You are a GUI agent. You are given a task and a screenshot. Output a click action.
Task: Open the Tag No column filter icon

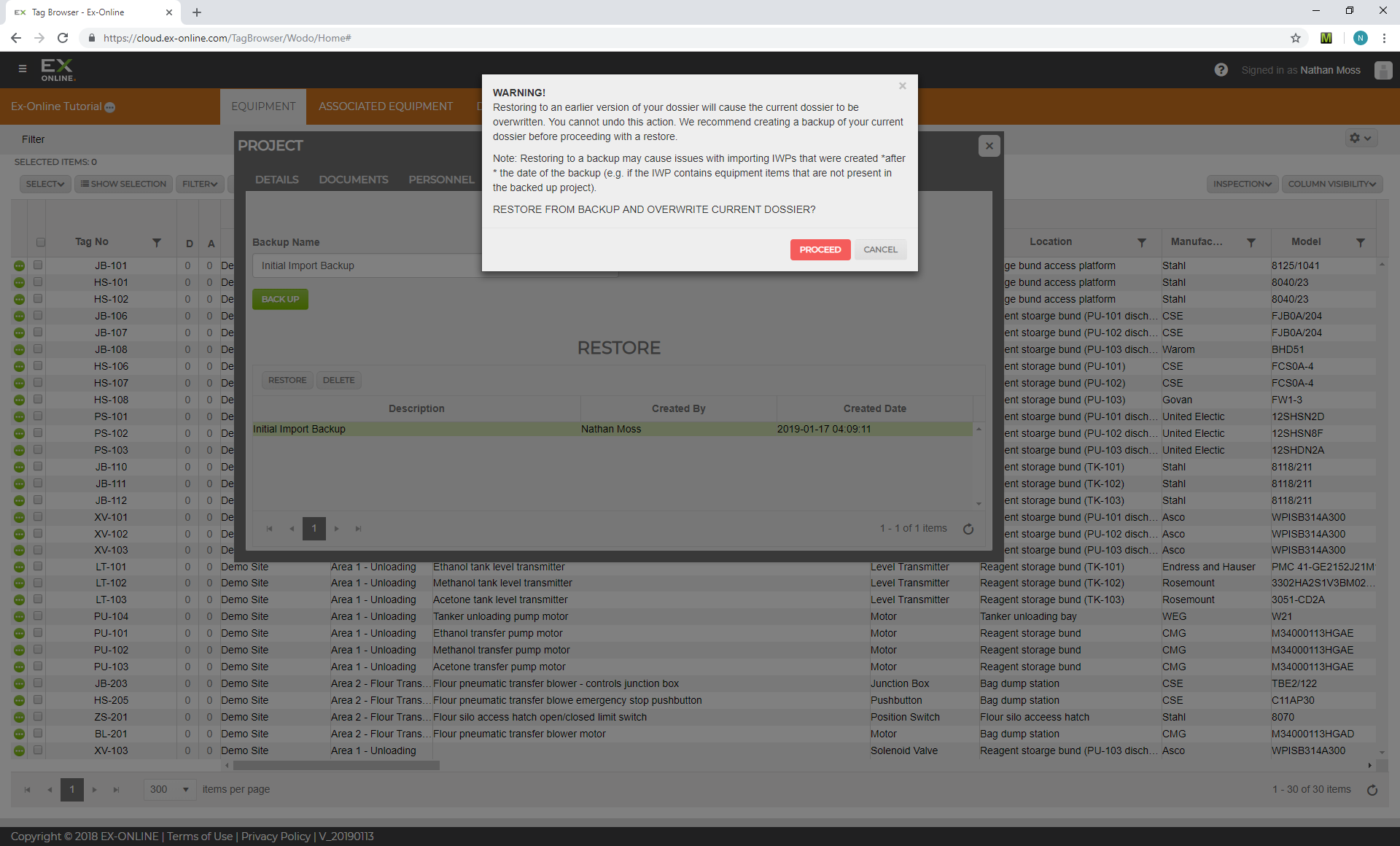[x=157, y=242]
